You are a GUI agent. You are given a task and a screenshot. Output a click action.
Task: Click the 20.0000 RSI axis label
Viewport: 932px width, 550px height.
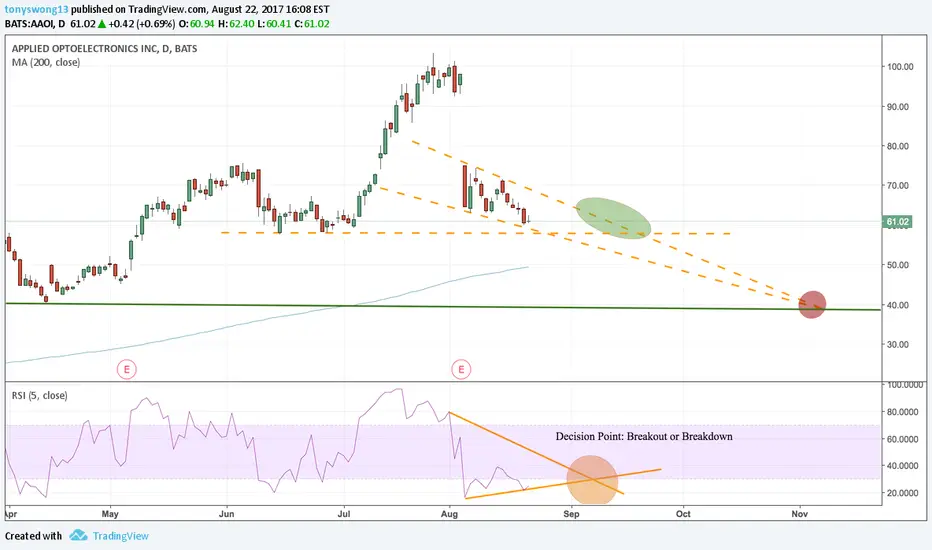(902, 493)
